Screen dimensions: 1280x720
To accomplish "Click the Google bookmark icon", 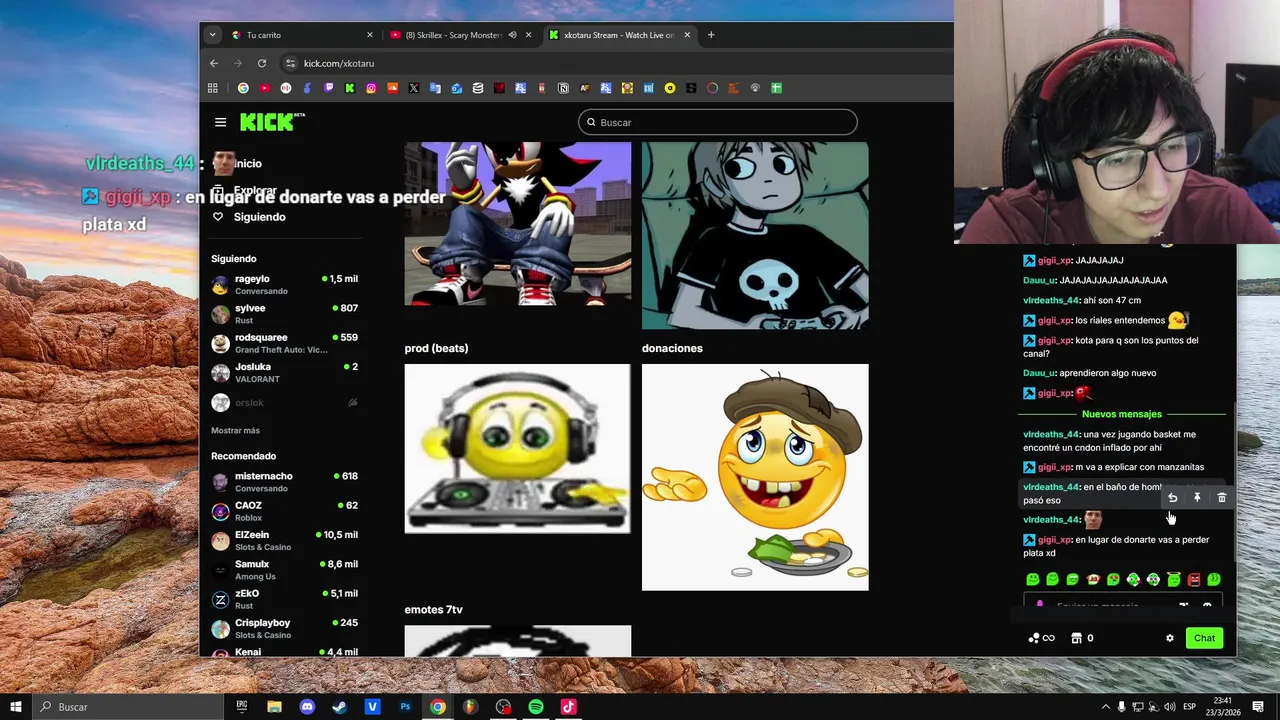I will click(x=243, y=88).
